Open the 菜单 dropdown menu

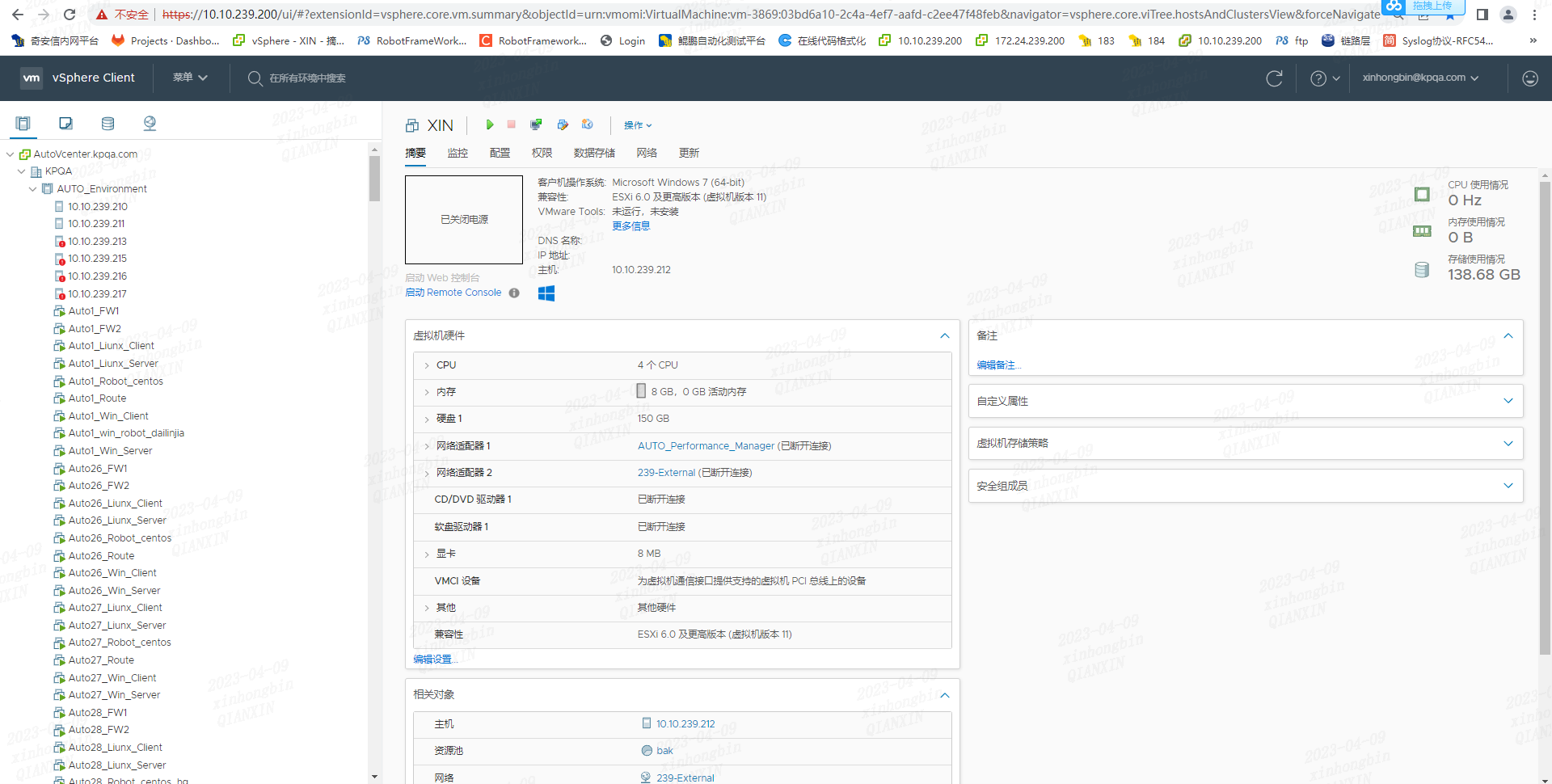190,78
